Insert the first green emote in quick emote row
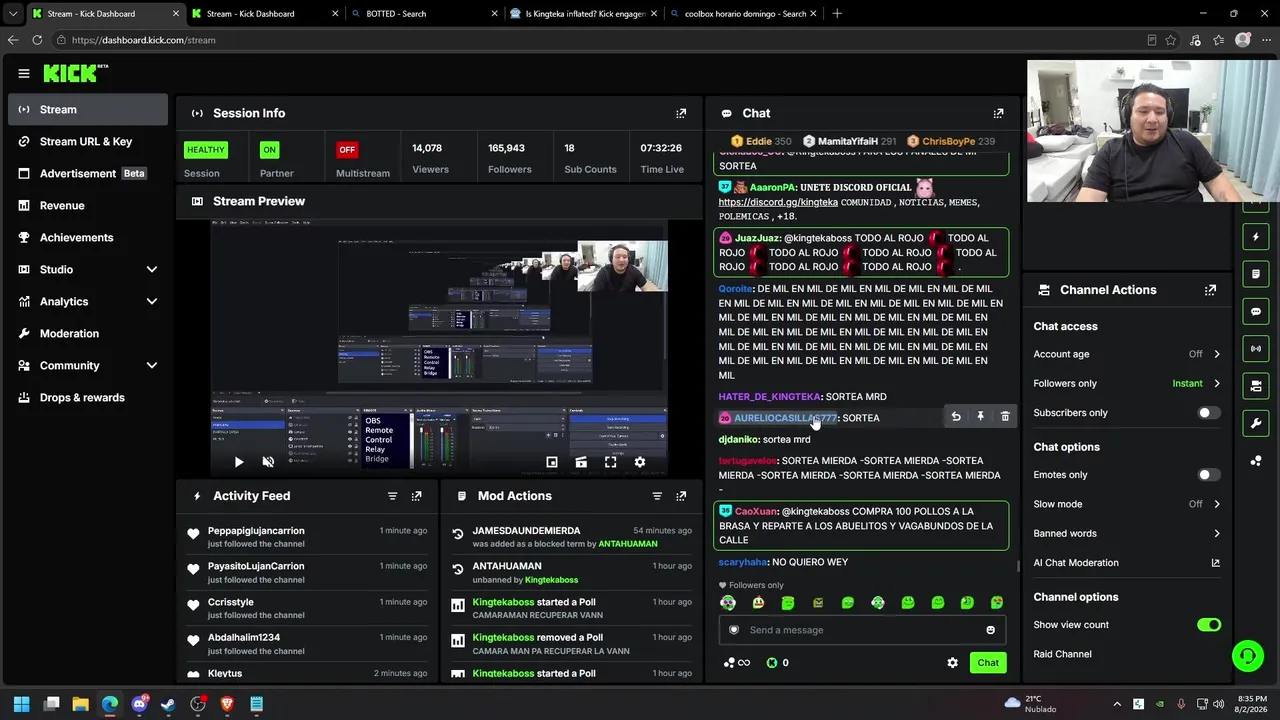 [x=788, y=603]
